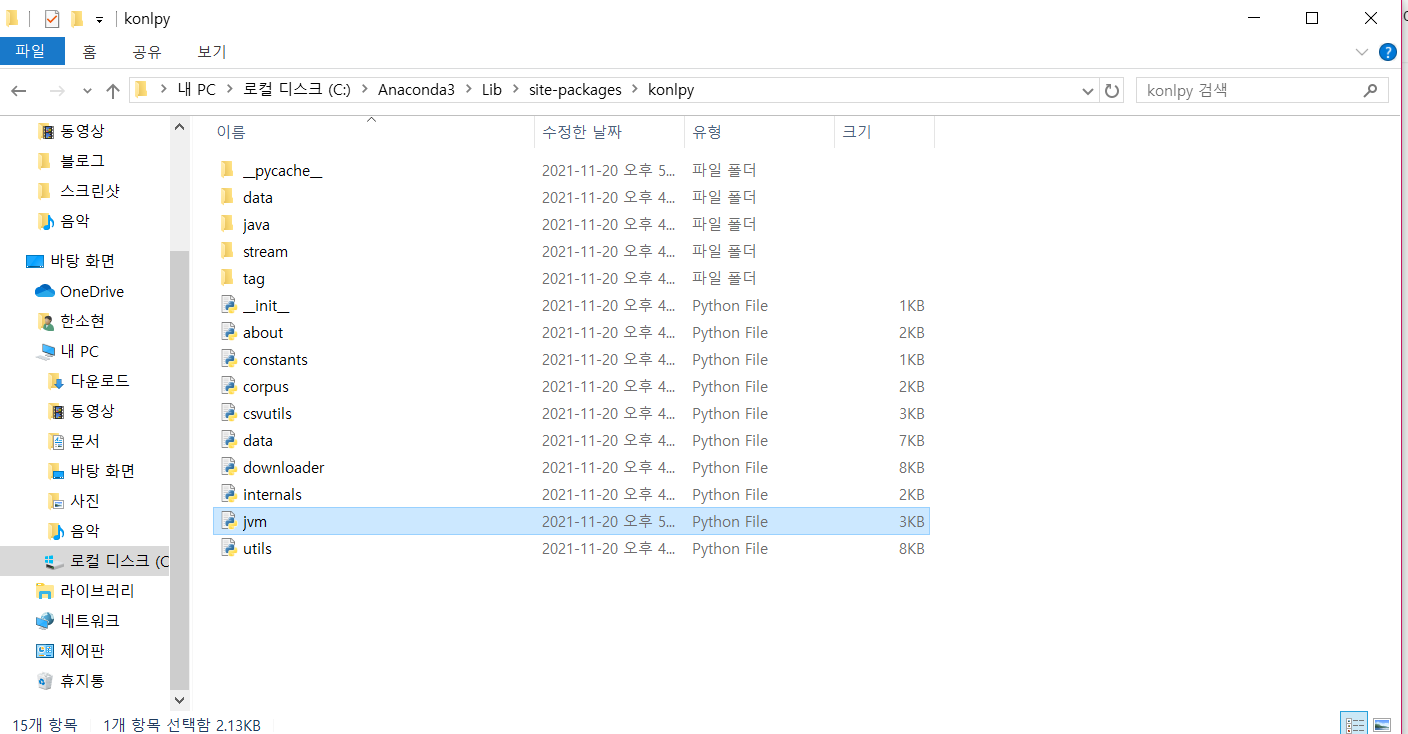Open 네트워크 in the navigation pane
The width and height of the screenshot is (1408, 734).
(x=90, y=621)
